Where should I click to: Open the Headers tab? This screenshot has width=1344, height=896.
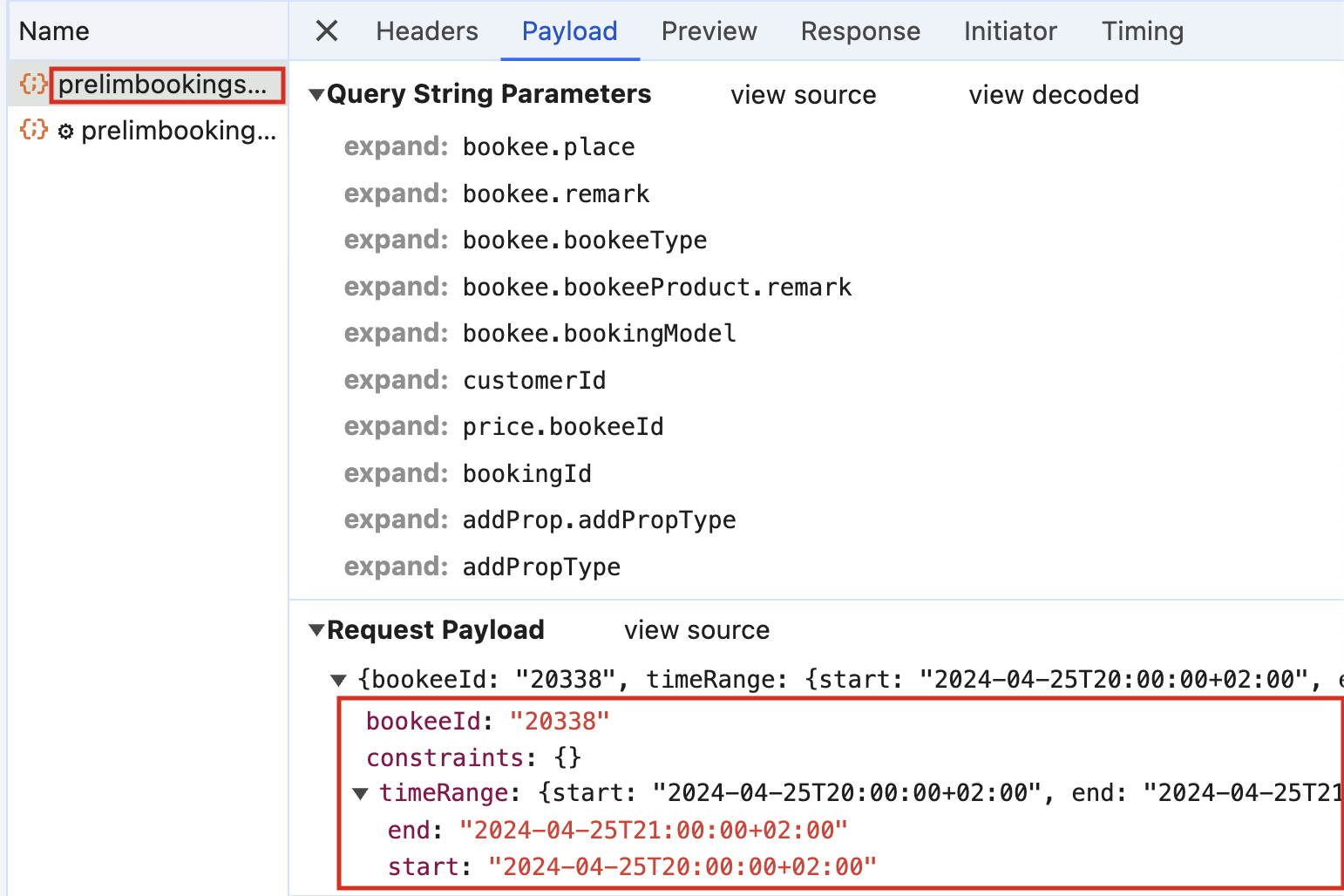click(x=427, y=31)
